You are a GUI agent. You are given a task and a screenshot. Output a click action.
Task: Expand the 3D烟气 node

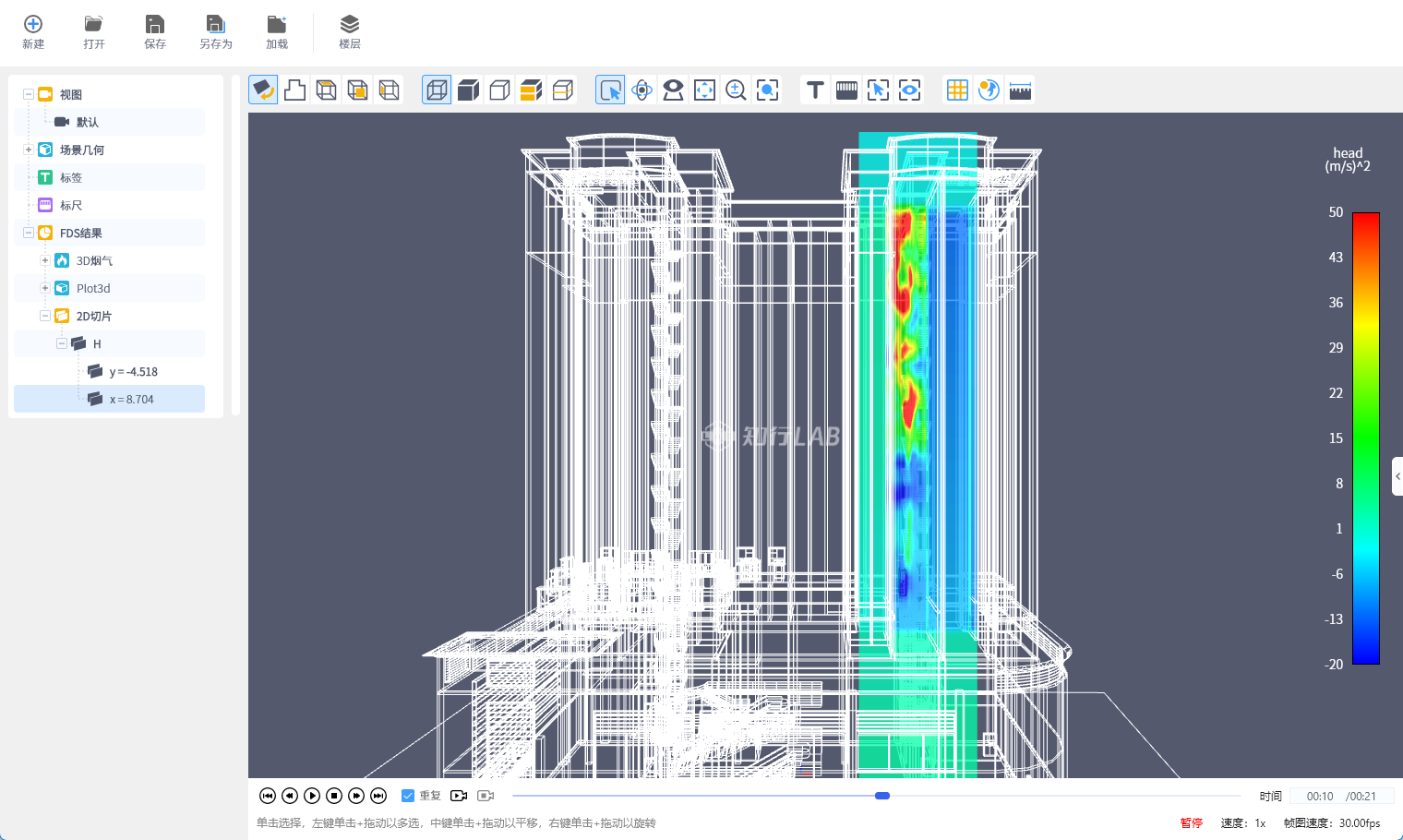(x=45, y=260)
